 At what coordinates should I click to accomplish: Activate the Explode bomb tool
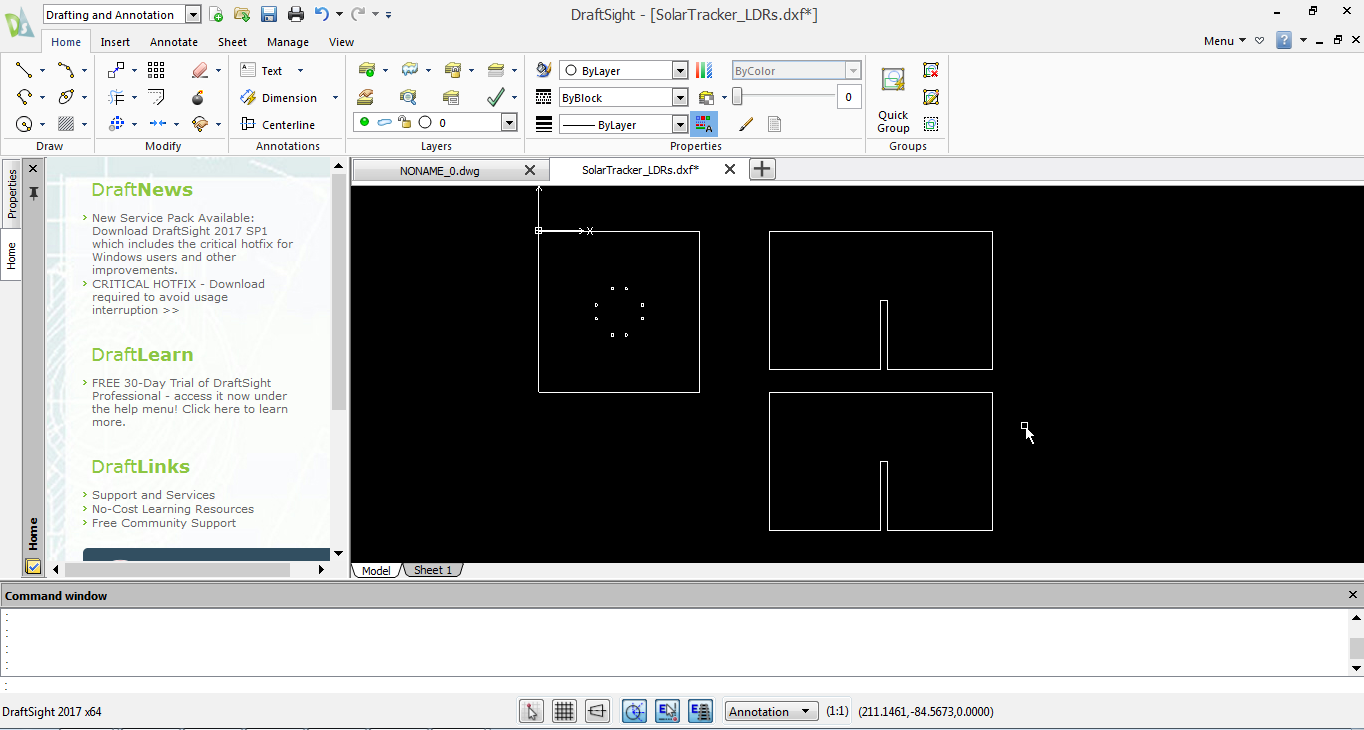pos(198,98)
